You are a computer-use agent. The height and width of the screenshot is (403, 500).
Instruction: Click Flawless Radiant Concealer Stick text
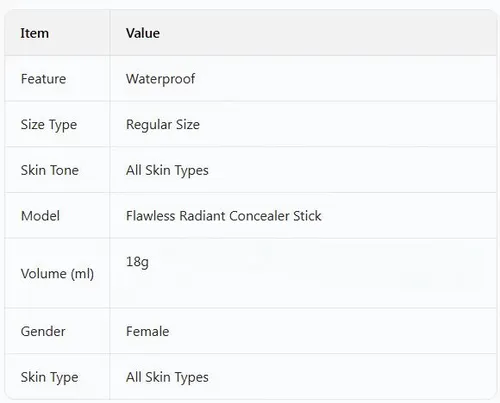click(x=224, y=216)
